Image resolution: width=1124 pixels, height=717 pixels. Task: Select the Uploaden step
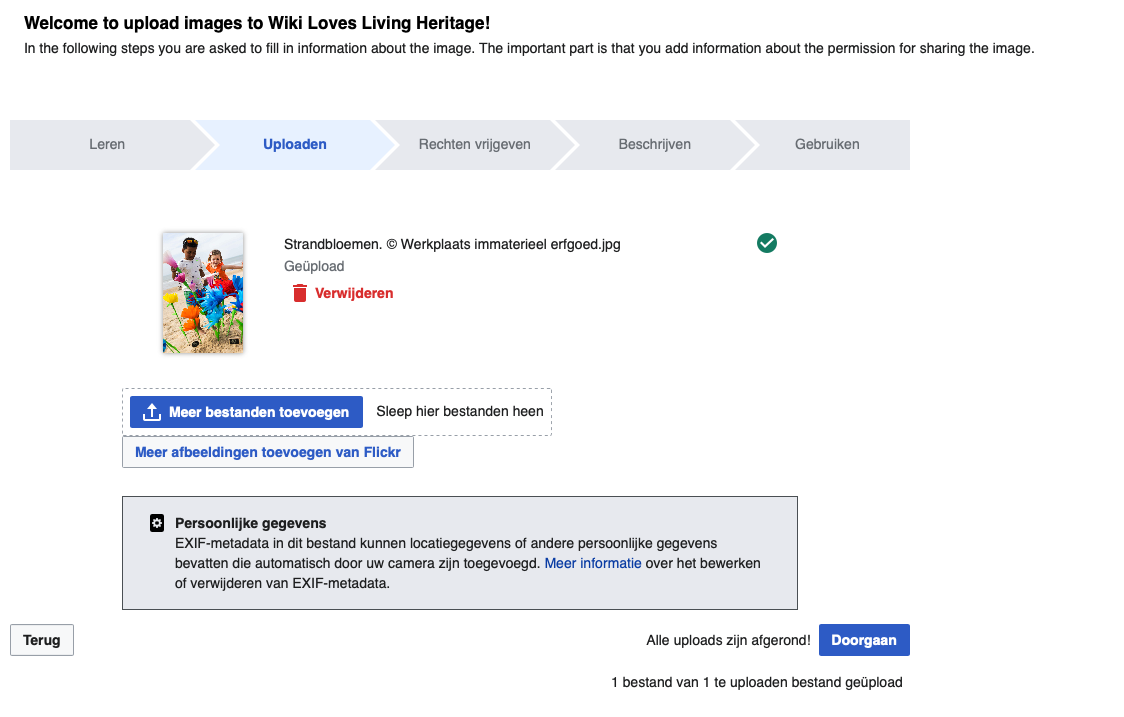[x=295, y=144]
